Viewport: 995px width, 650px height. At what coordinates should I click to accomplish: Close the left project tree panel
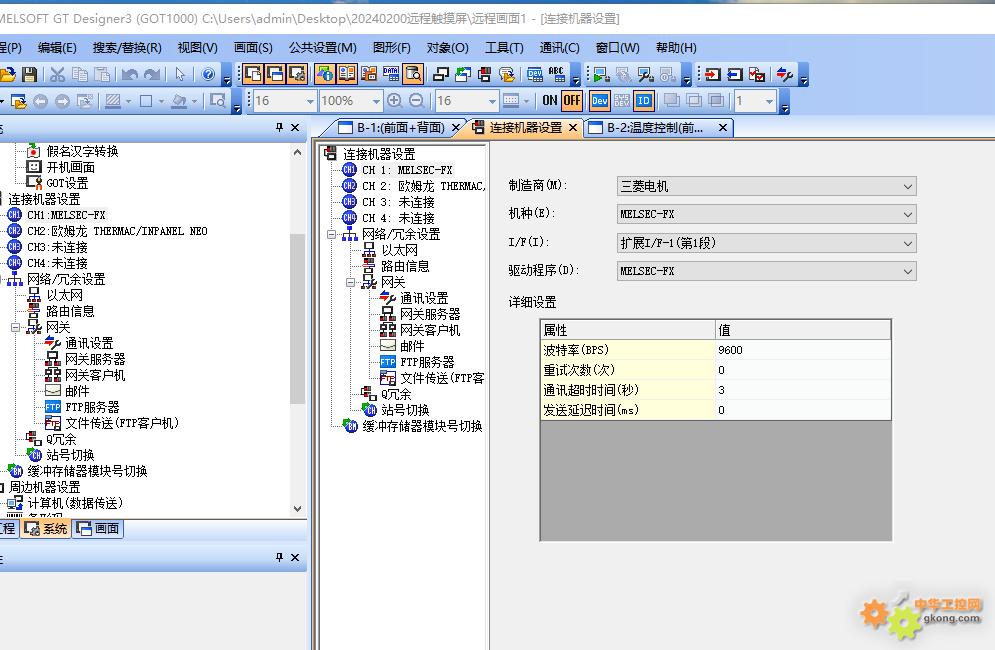295,128
